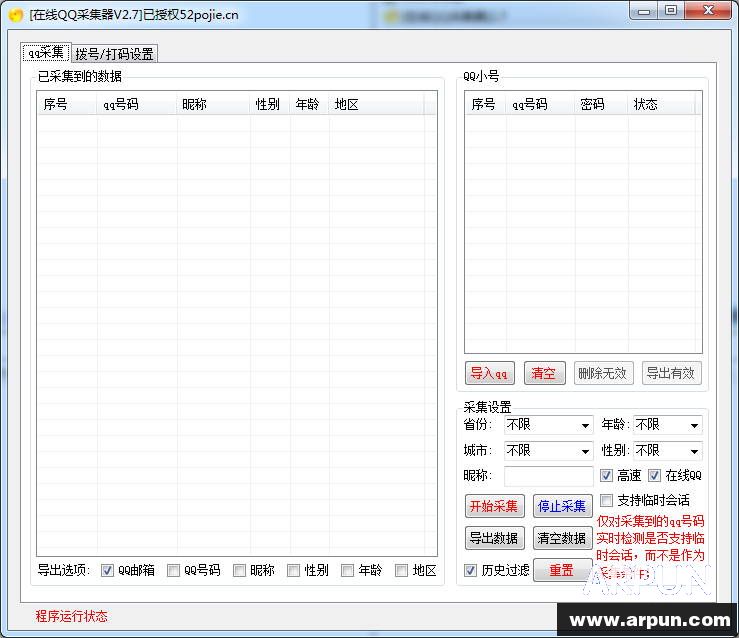This screenshot has width=739, height=638.
Task: Click 年龄 column header in collected data table
Action: pos(310,104)
